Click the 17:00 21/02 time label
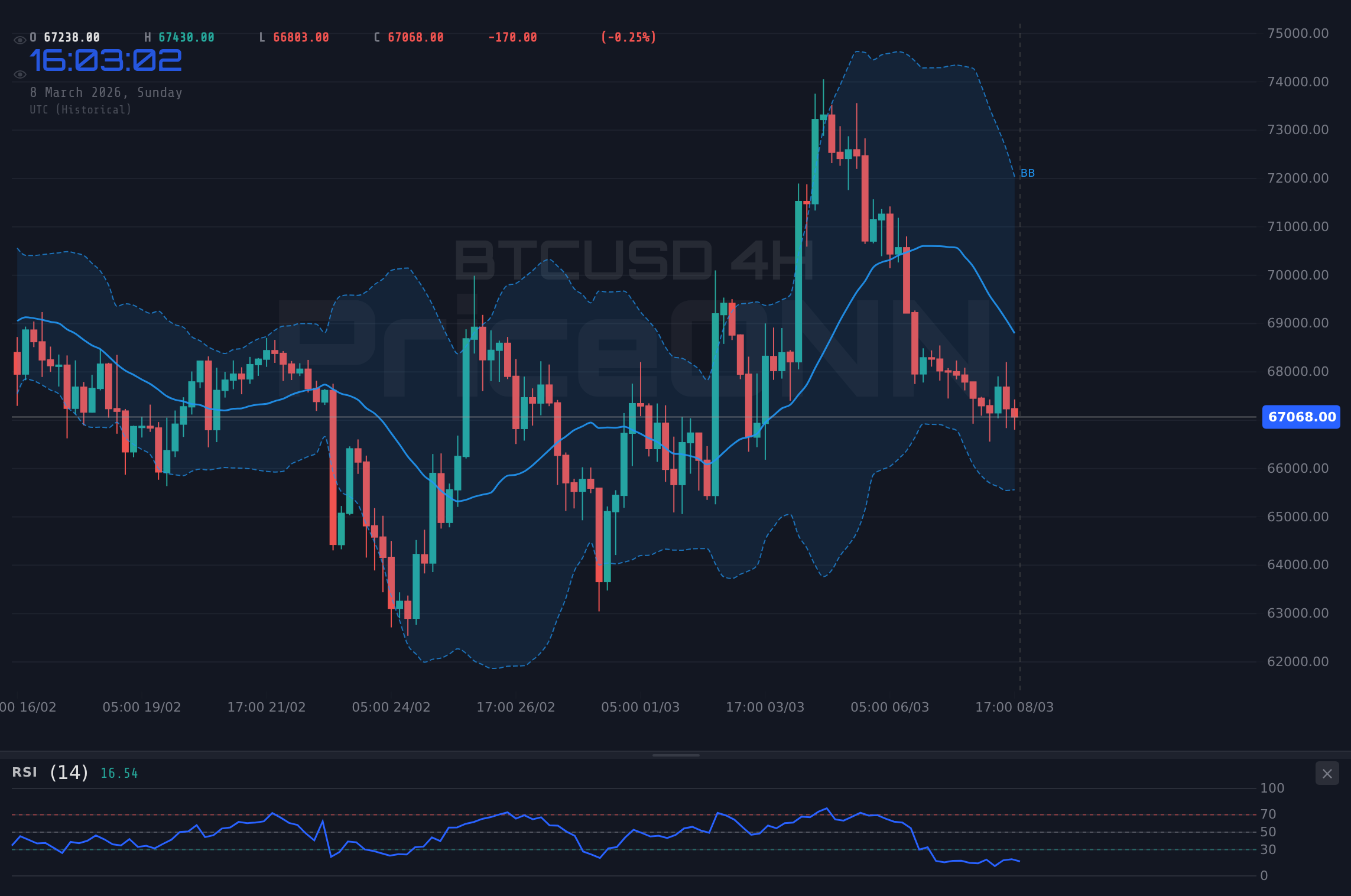The height and width of the screenshot is (896, 1351). pyautogui.click(x=267, y=707)
